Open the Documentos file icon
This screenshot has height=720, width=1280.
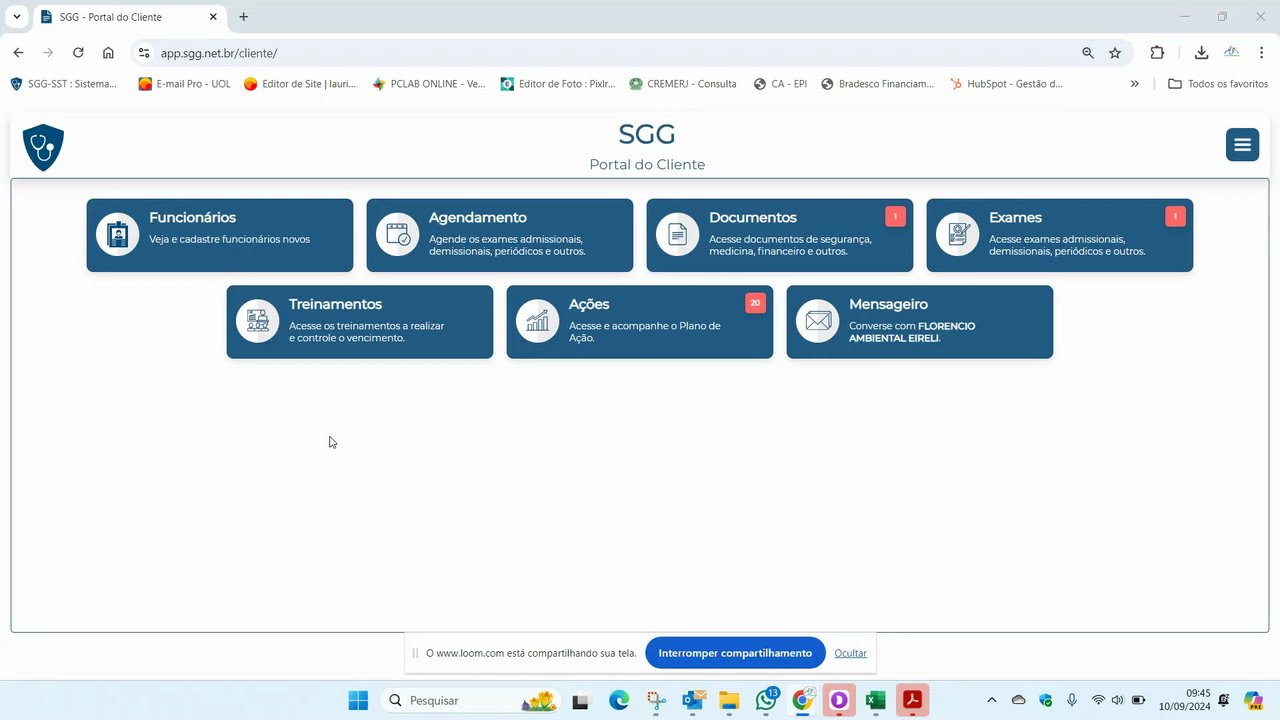[x=678, y=235]
